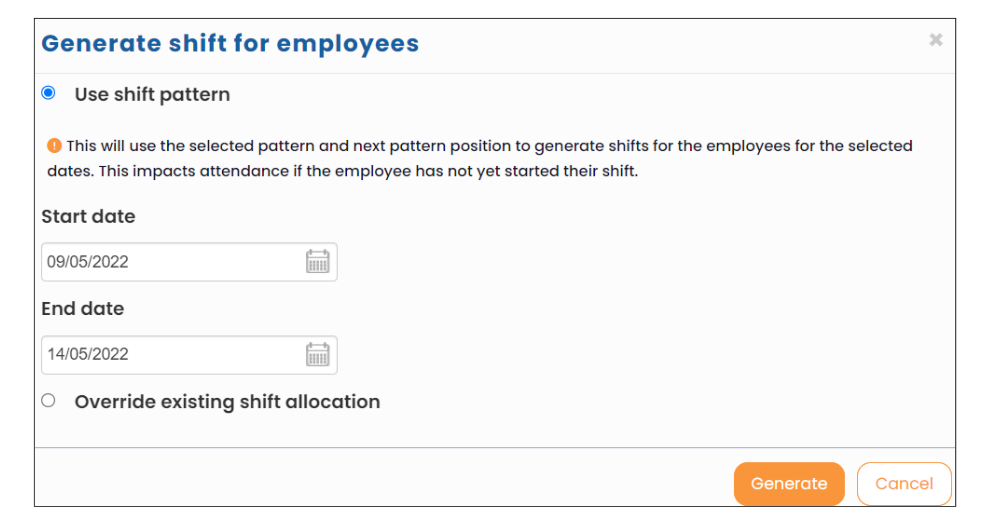Image resolution: width=990 pixels, height=525 pixels.
Task: Click the warning line starting 'dates. This impacts'
Action: click(343, 171)
